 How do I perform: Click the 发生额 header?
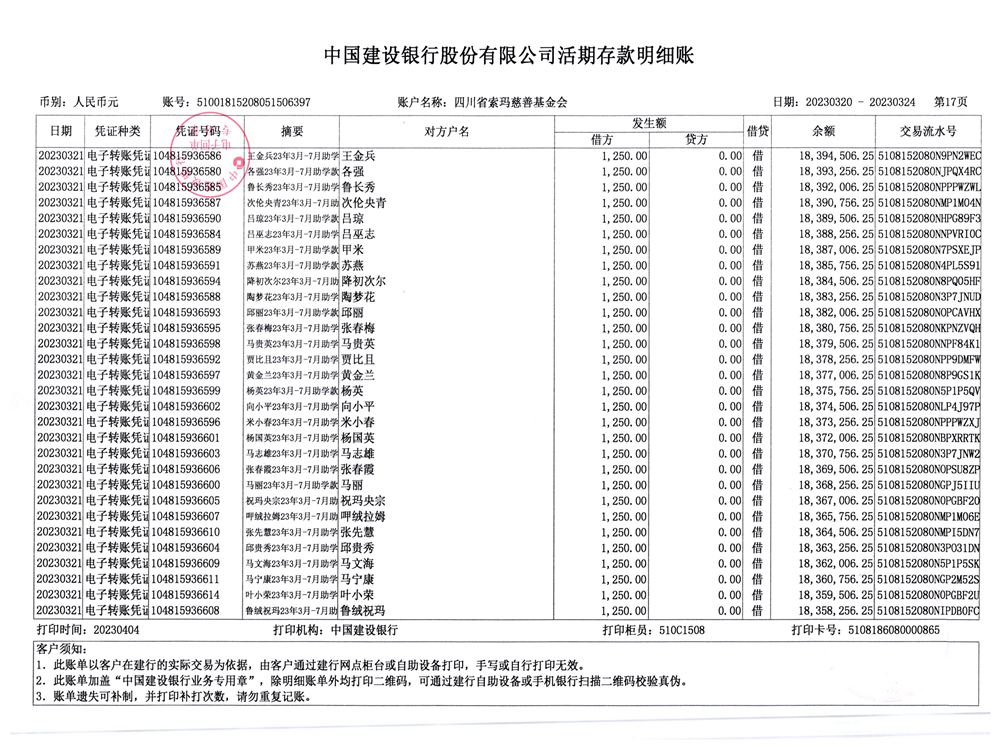tap(649, 123)
